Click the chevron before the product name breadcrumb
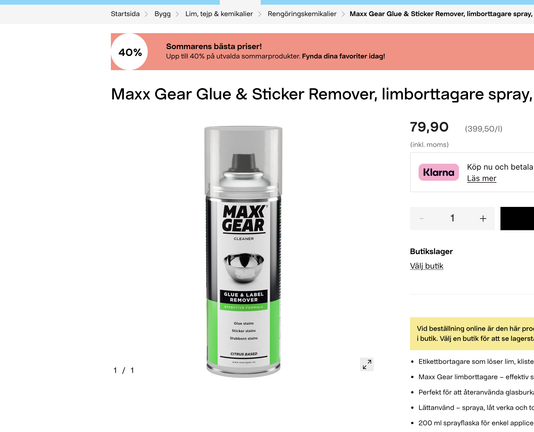The image size is (534, 432). pyautogui.click(x=343, y=14)
